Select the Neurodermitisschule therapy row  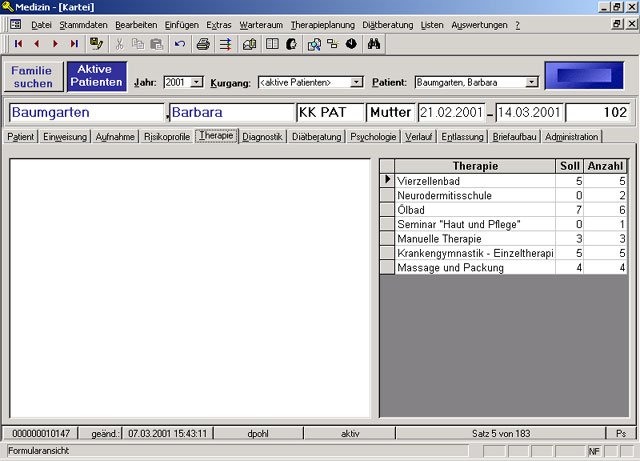coord(504,195)
